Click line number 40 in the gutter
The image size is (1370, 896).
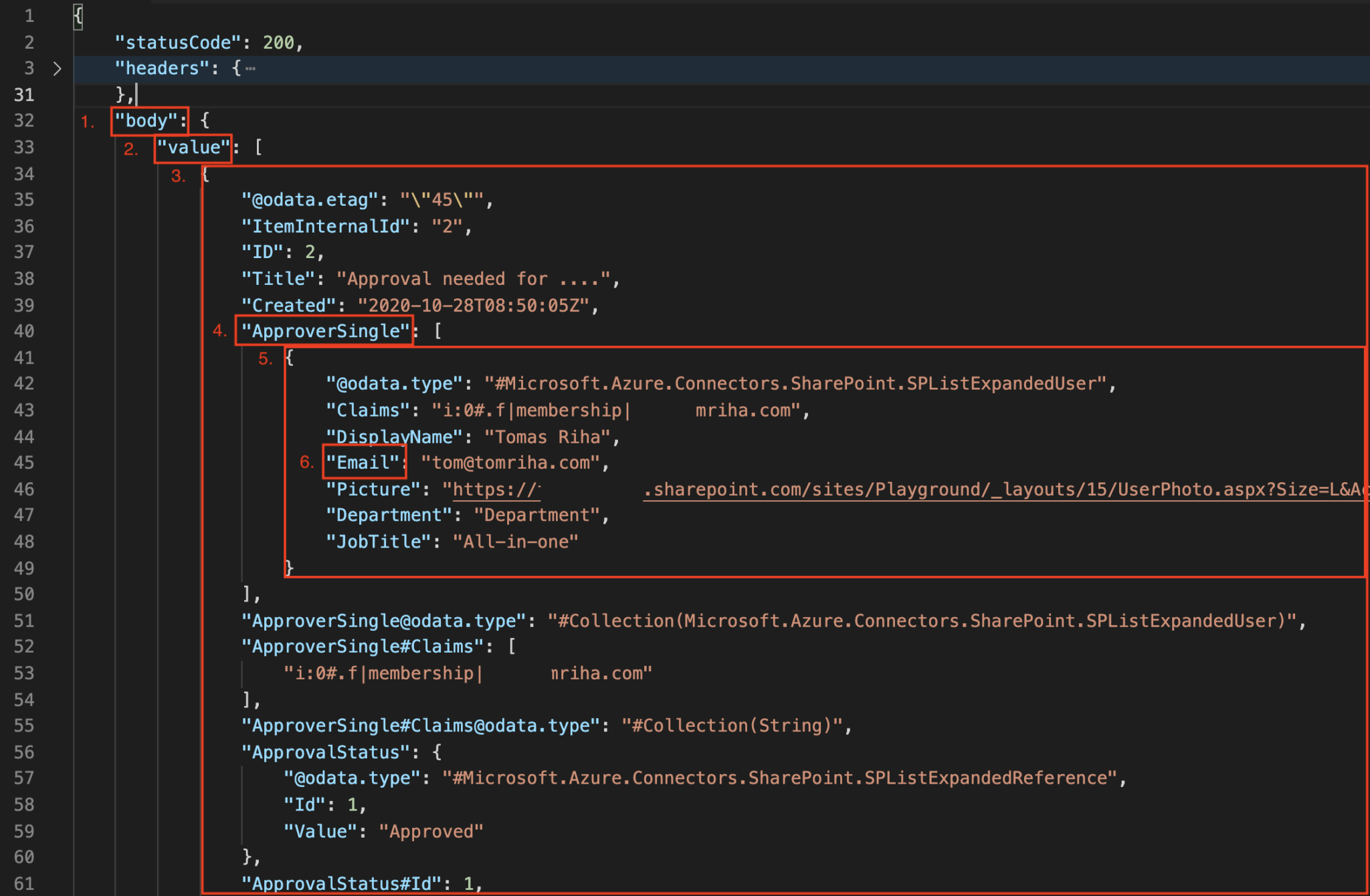(24, 331)
